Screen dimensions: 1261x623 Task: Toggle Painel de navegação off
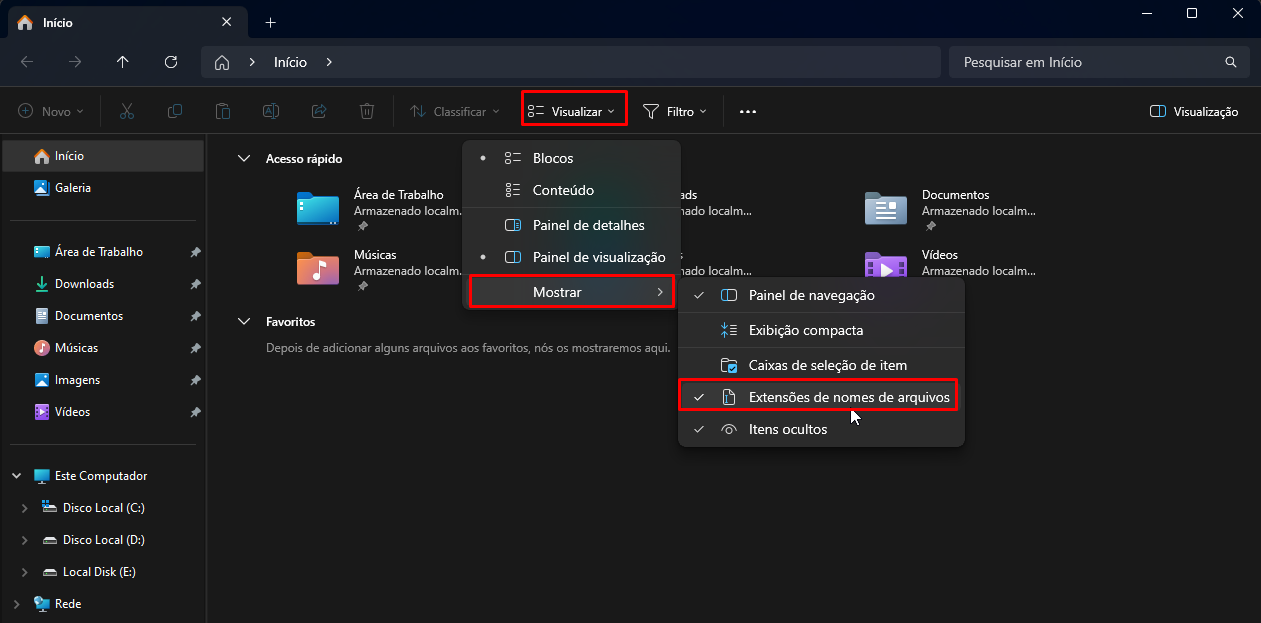pos(811,295)
